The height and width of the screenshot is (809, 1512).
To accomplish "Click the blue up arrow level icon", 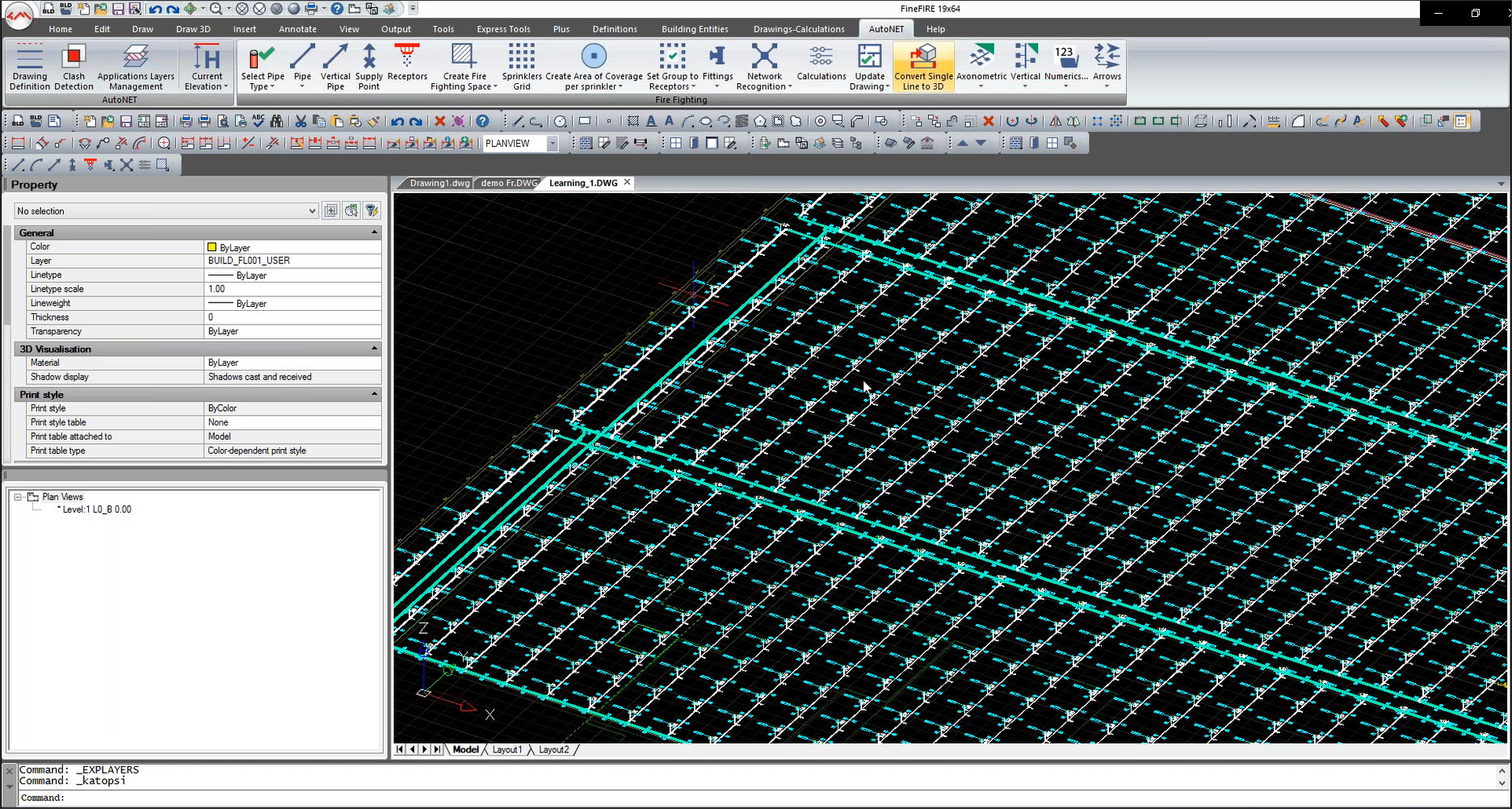I will tap(963, 143).
